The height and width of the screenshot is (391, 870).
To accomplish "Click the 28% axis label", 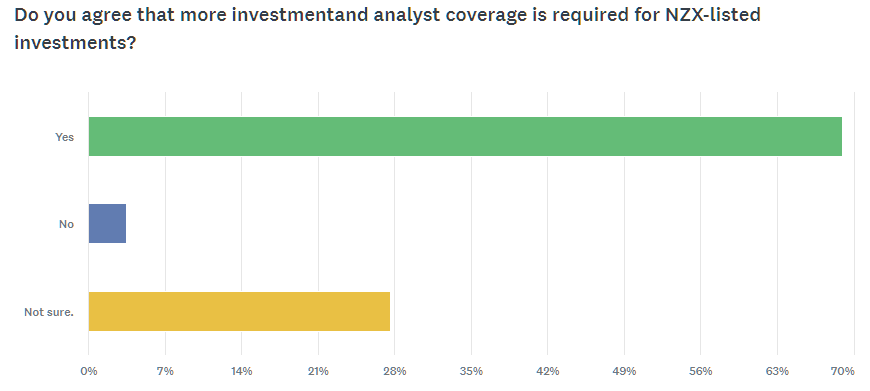I will tap(395, 371).
